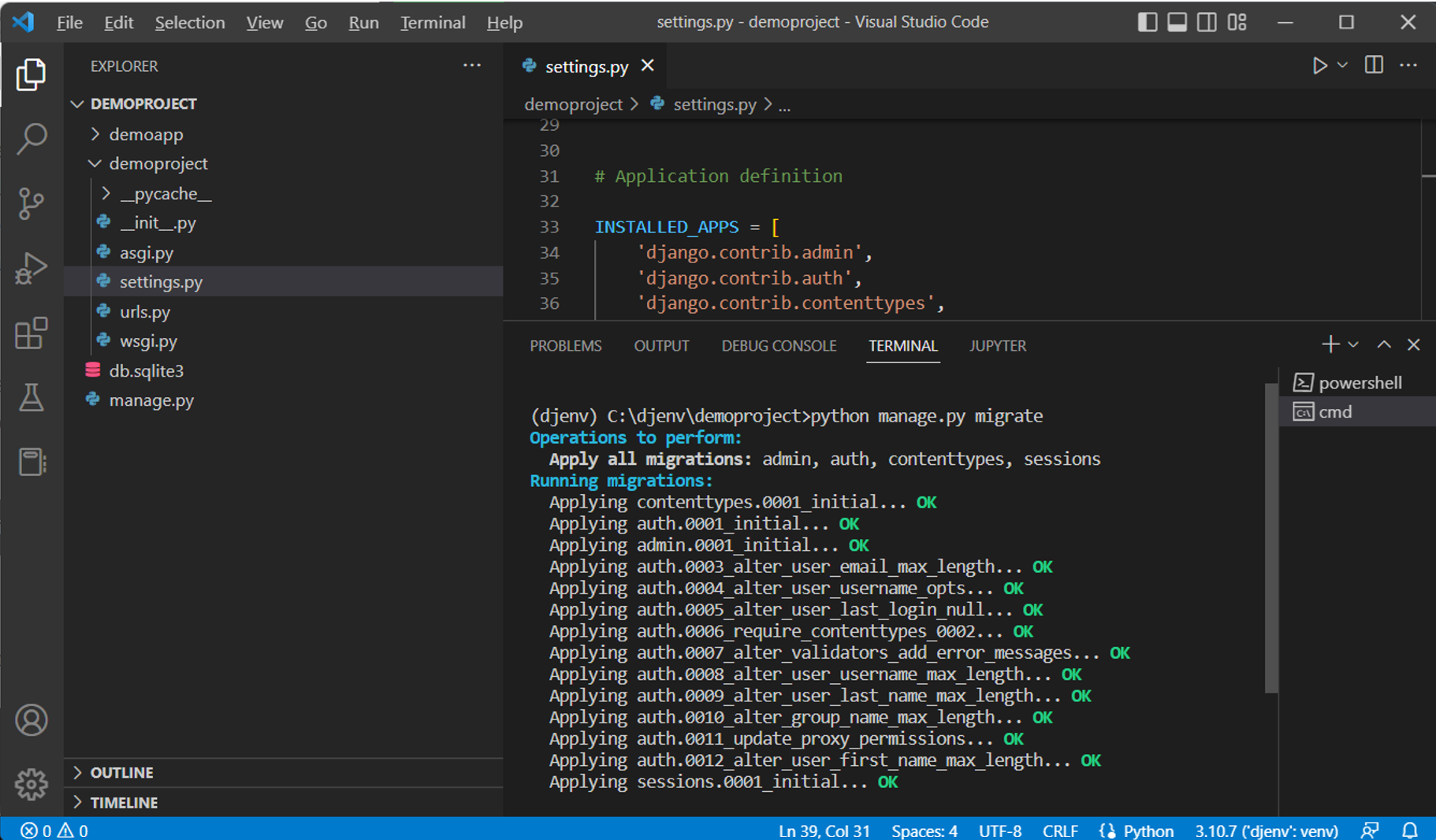Run Python file with play button
The height and width of the screenshot is (840, 1436).
point(1319,65)
